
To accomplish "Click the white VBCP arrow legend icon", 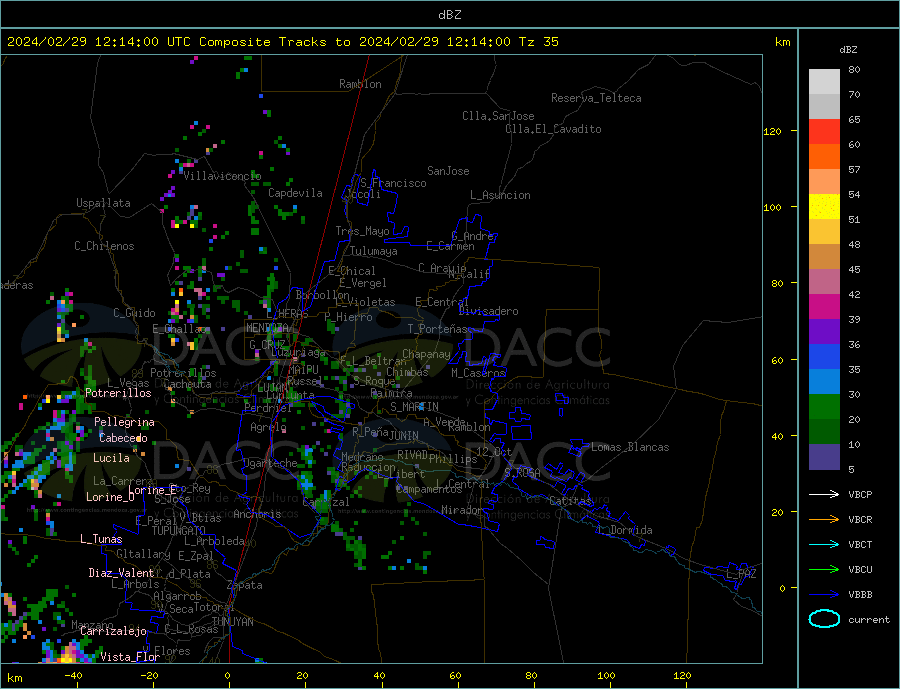I will pos(824,494).
